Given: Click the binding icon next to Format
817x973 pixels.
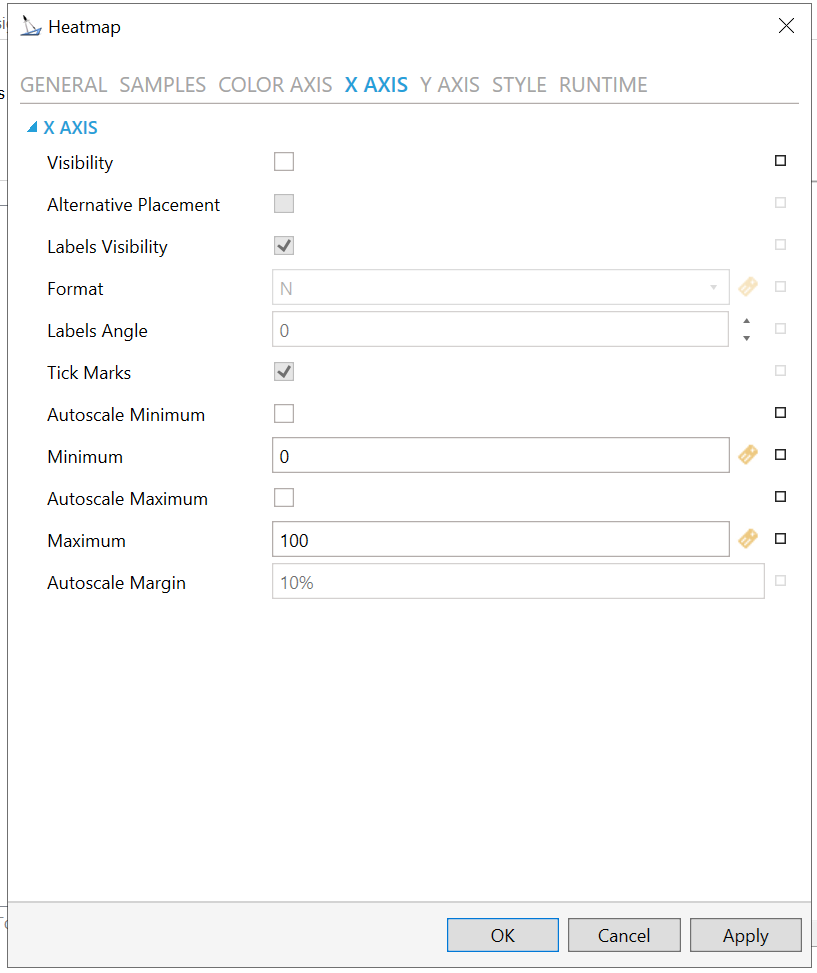Looking at the screenshot, I should [x=748, y=287].
